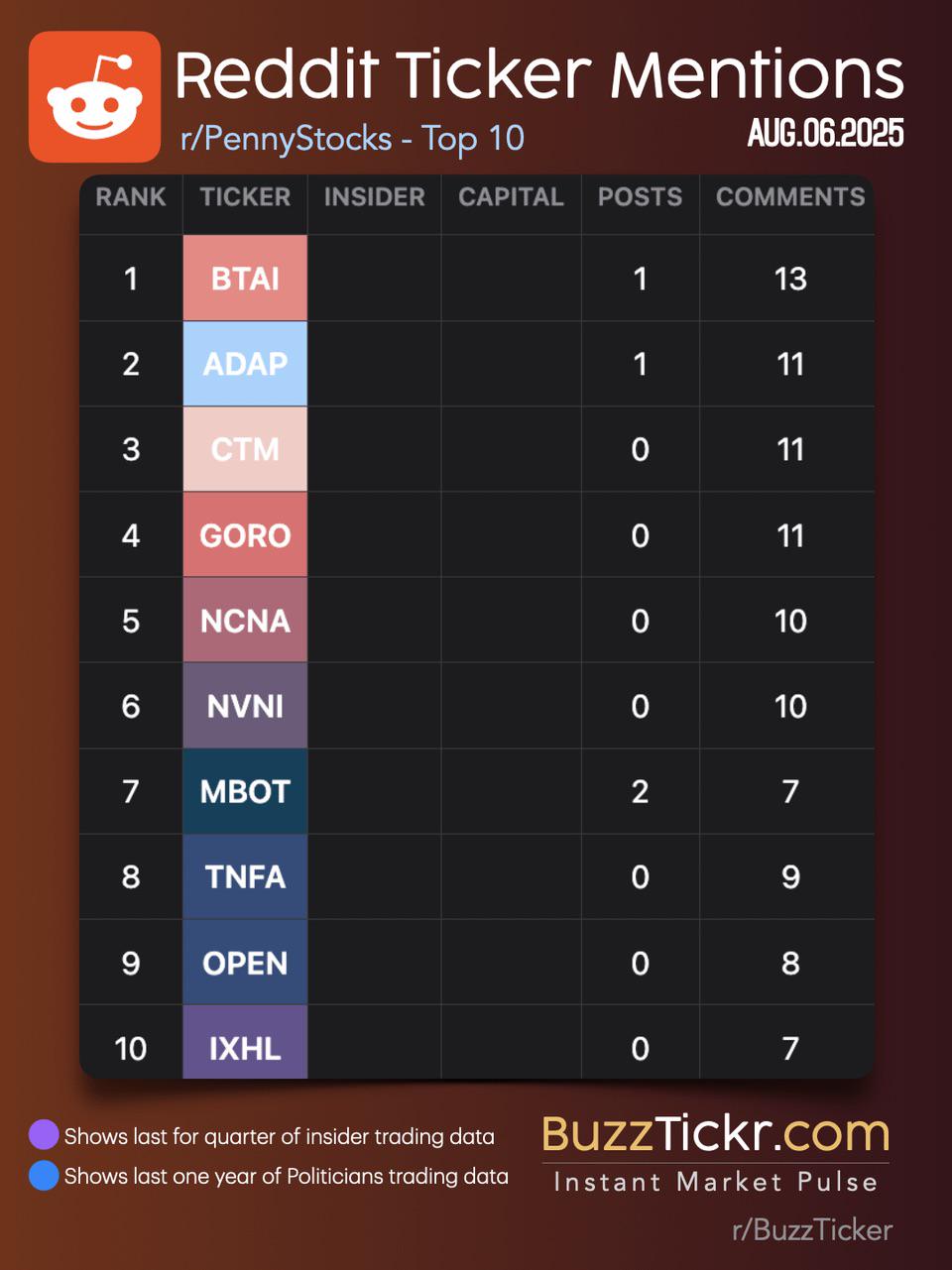
Task: Click the COMMENTS column header
Action: coord(790,196)
